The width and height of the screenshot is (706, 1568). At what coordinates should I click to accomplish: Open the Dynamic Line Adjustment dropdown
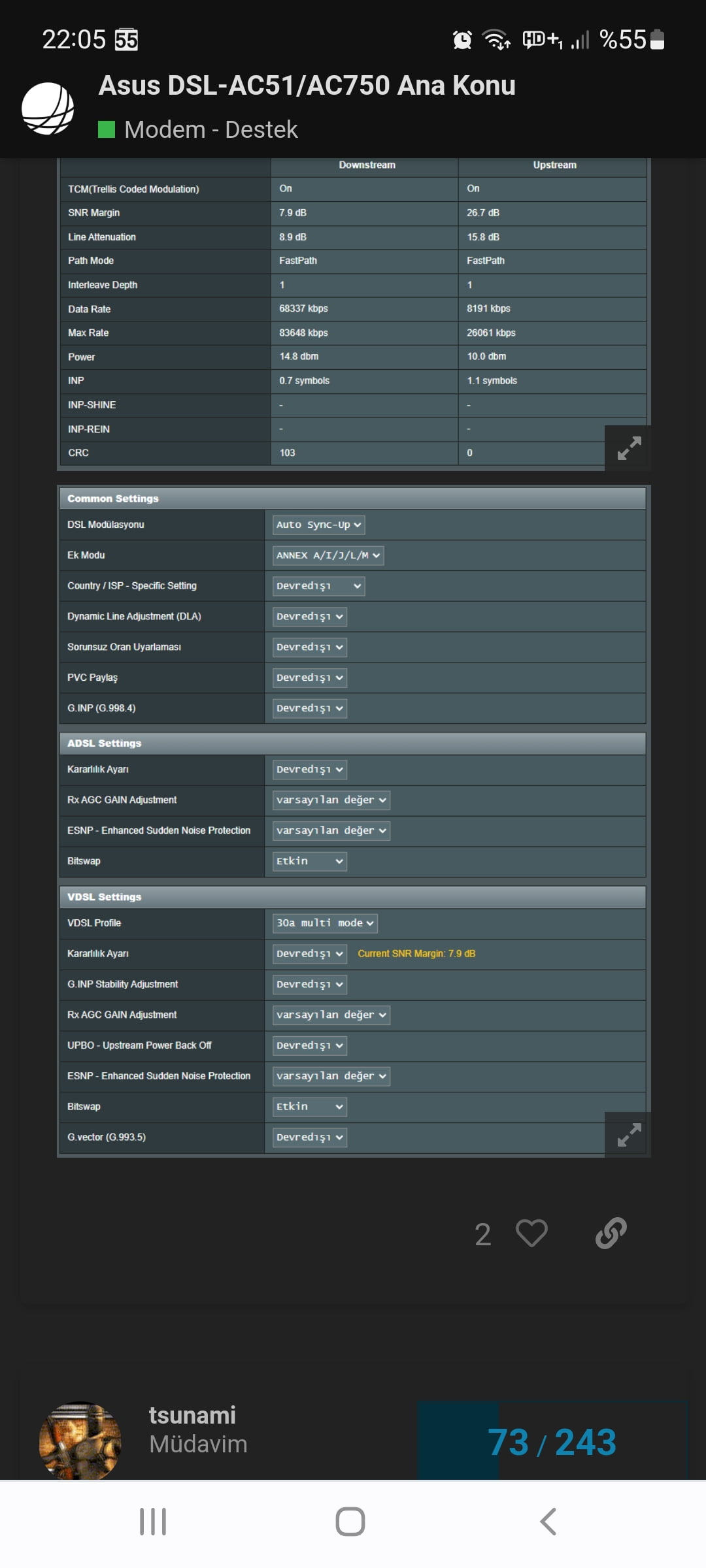309,617
